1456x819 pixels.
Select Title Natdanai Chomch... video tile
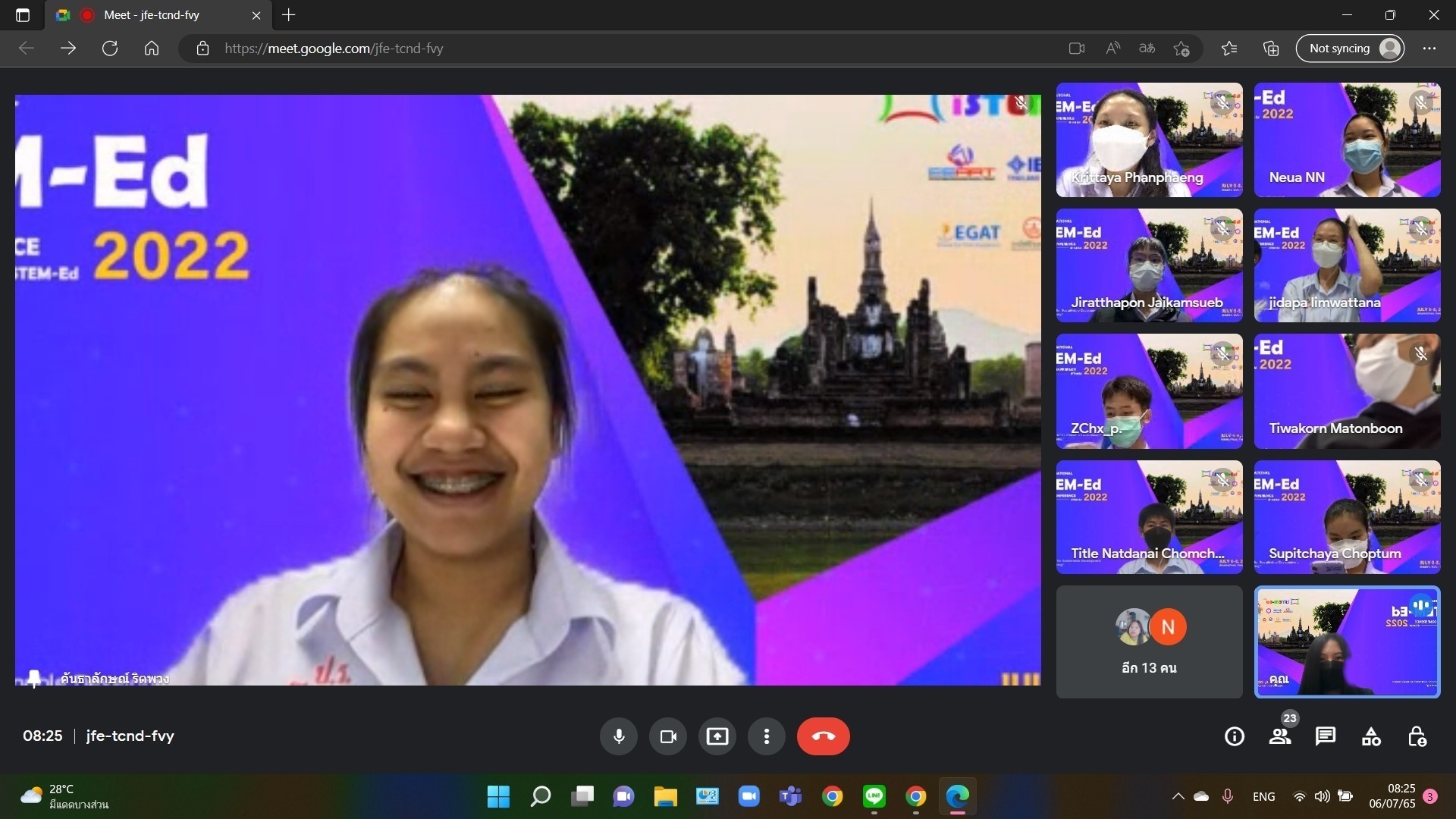[1150, 517]
